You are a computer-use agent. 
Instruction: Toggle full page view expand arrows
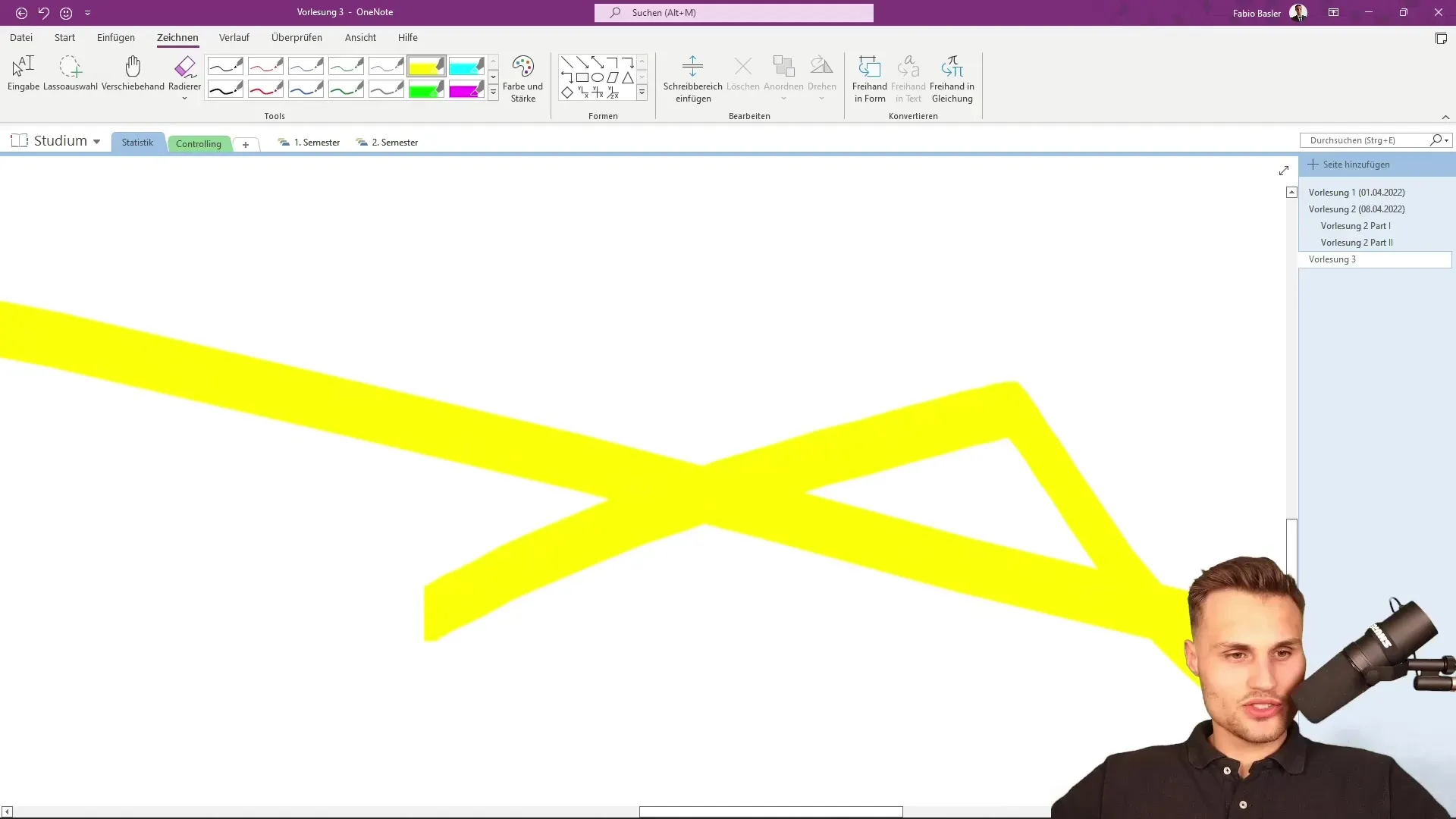pos(1283,171)
